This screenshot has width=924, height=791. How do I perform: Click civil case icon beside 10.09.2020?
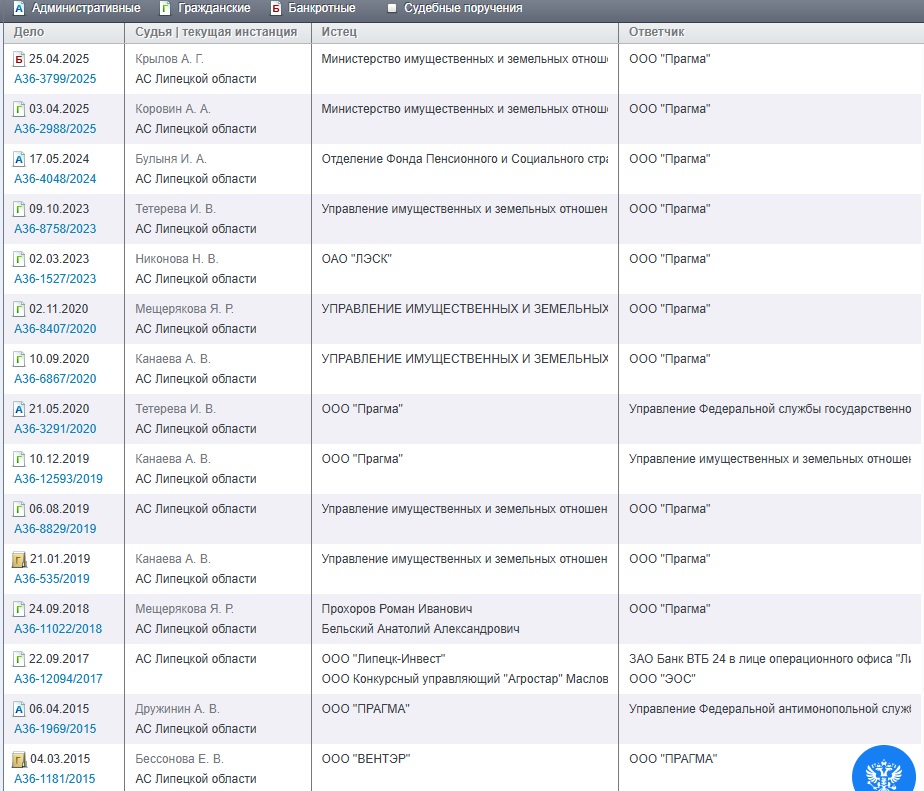click(19, 359)
